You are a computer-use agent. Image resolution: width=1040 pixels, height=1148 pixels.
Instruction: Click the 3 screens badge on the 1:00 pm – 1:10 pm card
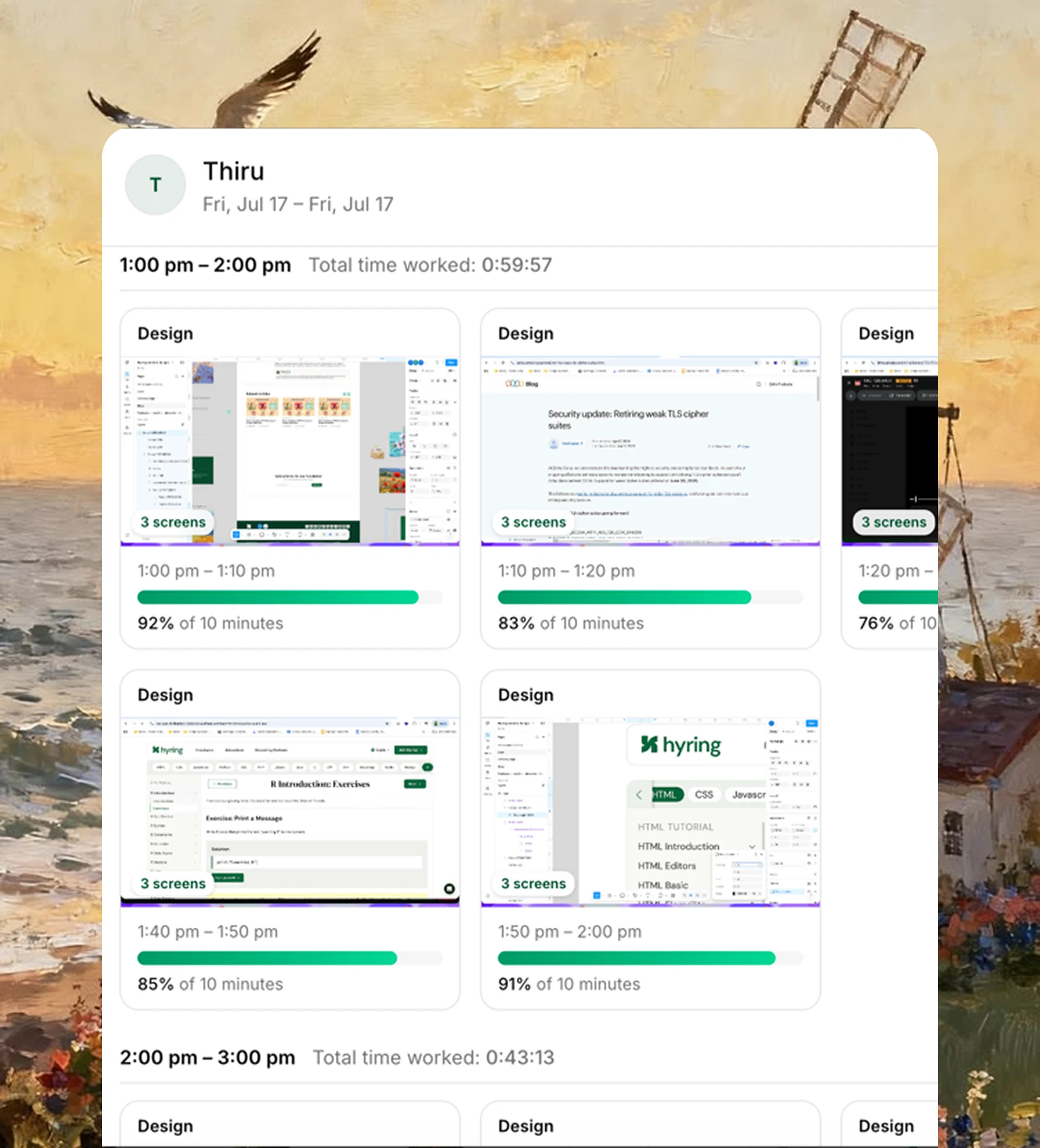click(173, 522)
